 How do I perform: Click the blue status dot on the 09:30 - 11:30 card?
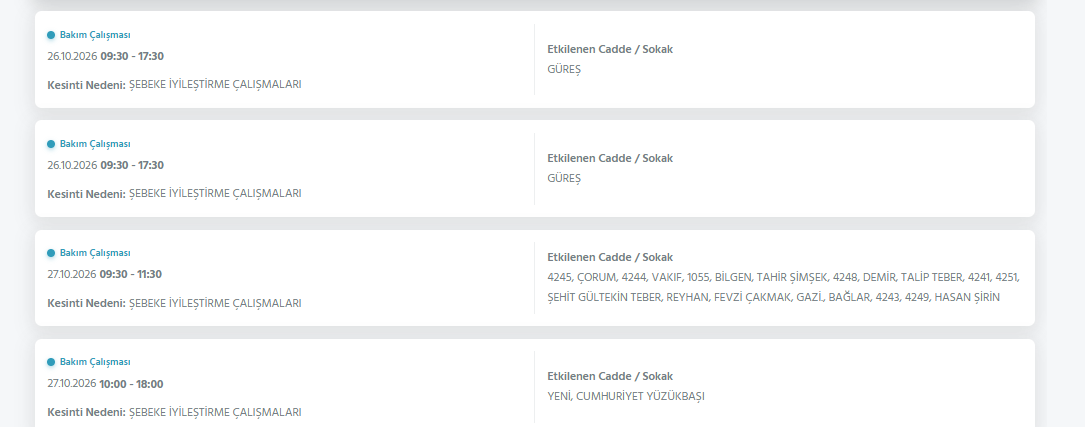tap(51, 253)
